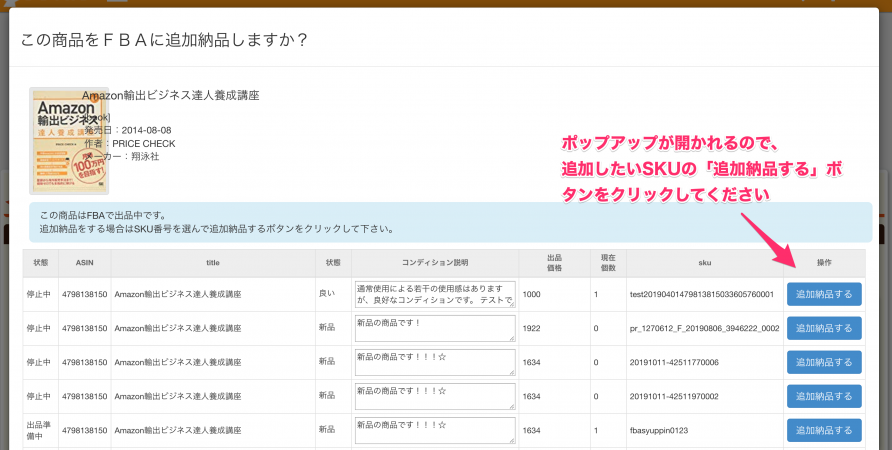Screen dimensions: 892x450
Task: Click the product title Amazon輸出ビジネス達人養成講座 heading
Action: coord(171,96)
